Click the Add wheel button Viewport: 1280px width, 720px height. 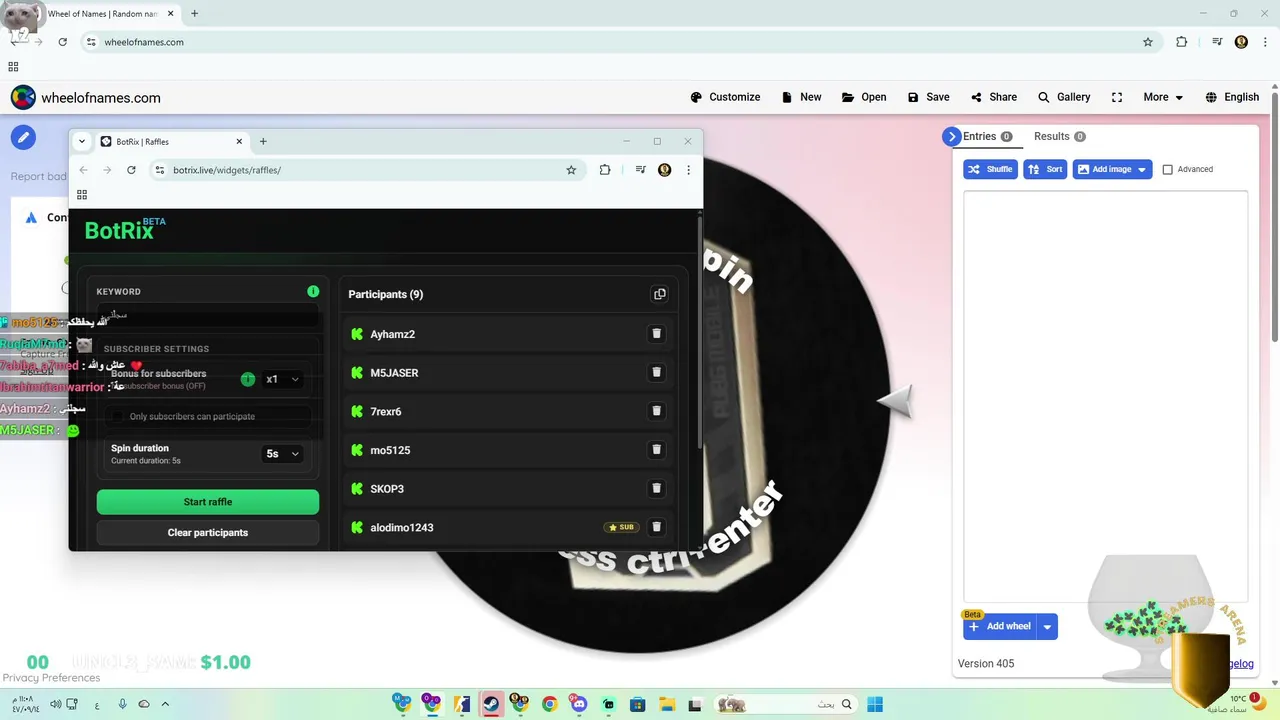pos(1000,626)
